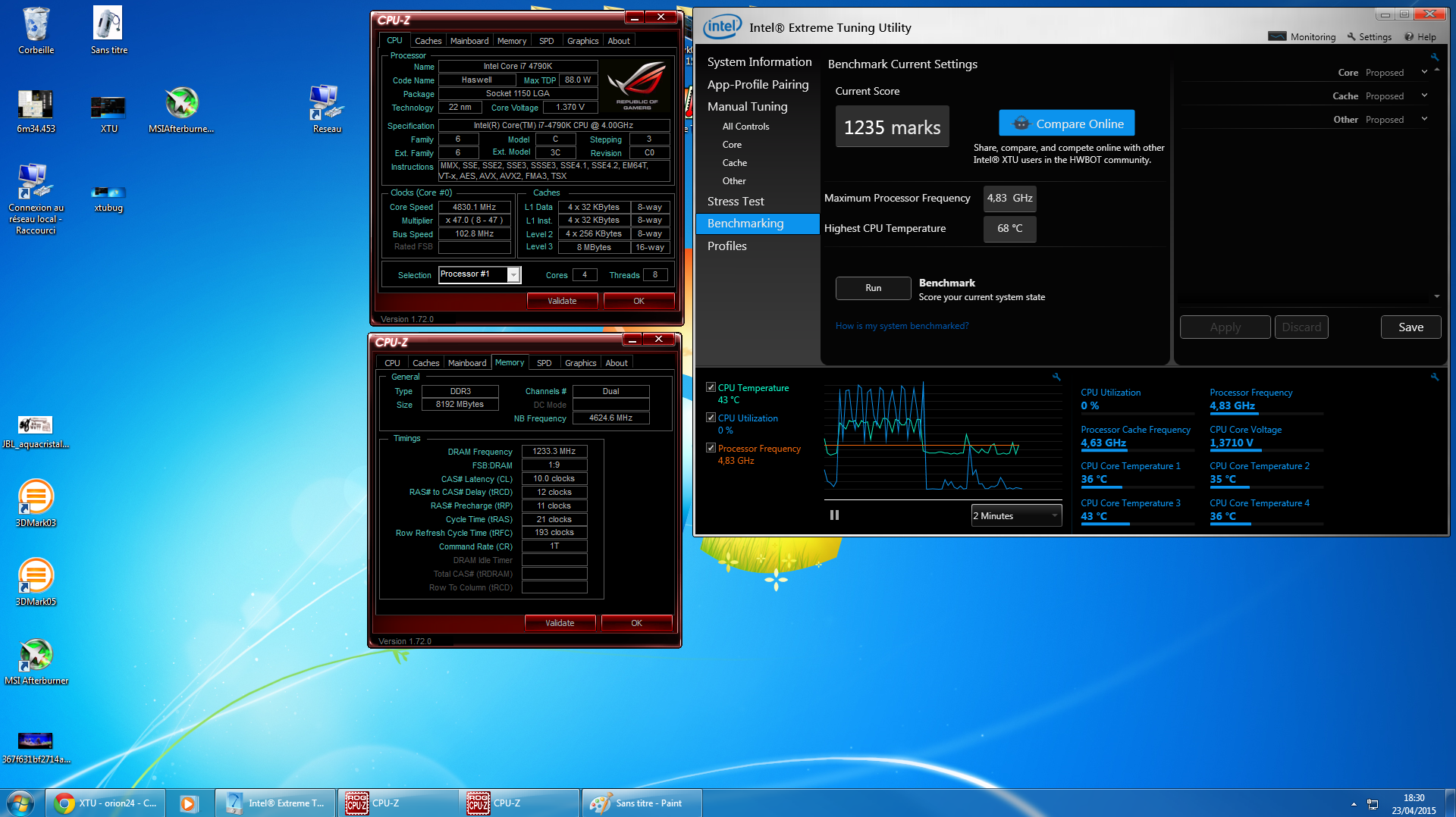Screen dimensions: 1456x817
Task: Open How is my system benchmarked link
Action: (x=902, y=326)
